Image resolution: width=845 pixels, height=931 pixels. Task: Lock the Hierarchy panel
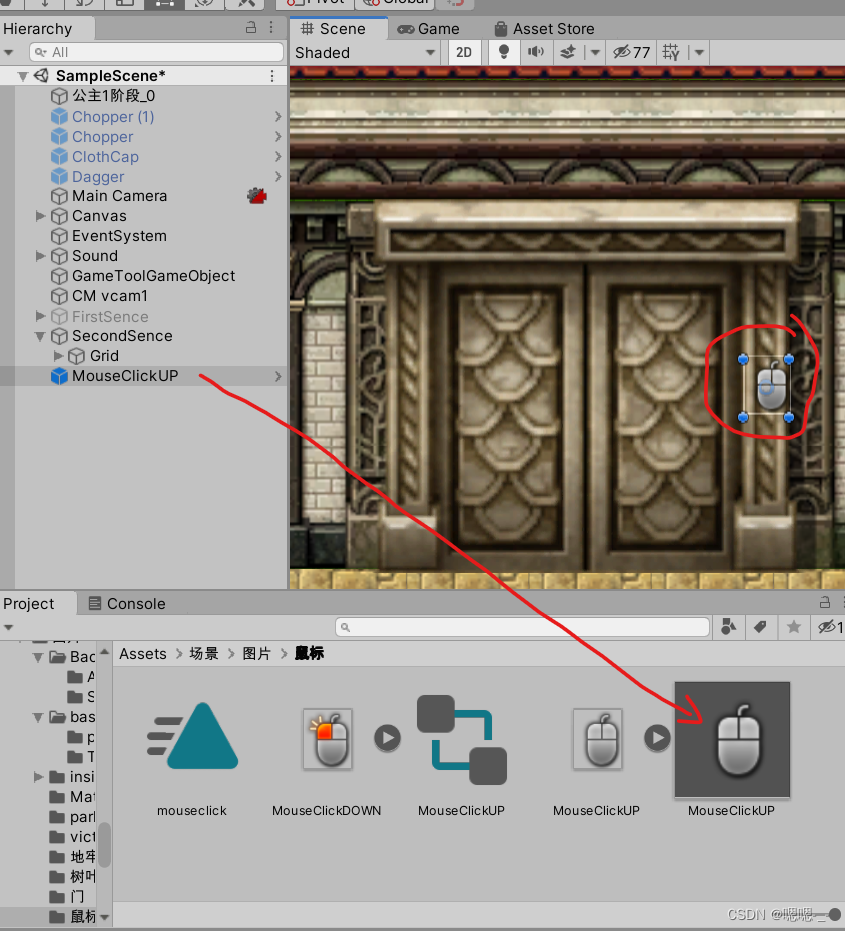(251, 27)
